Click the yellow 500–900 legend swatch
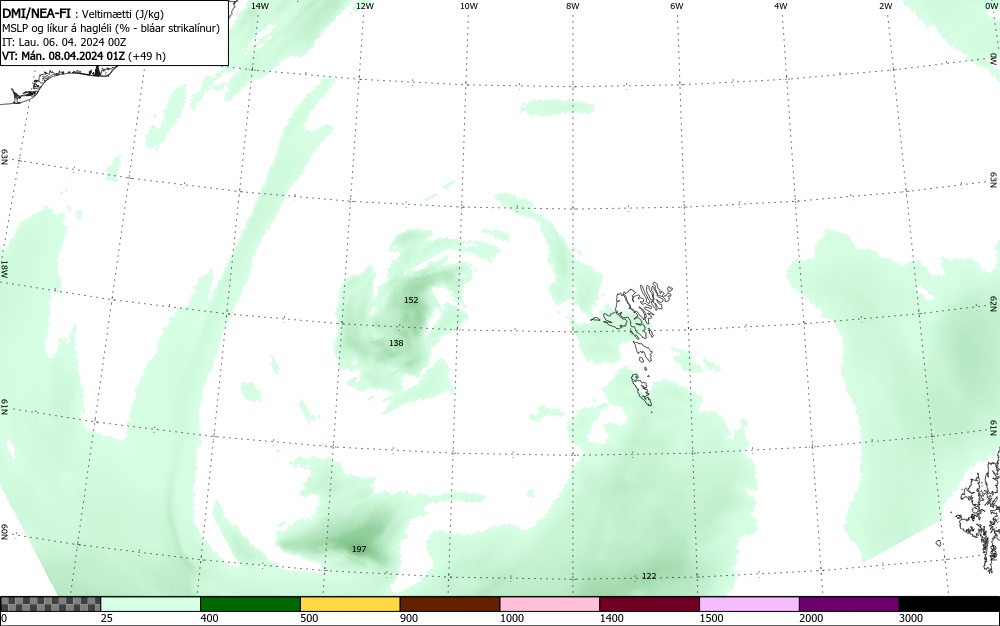 (x=350, y=604)
